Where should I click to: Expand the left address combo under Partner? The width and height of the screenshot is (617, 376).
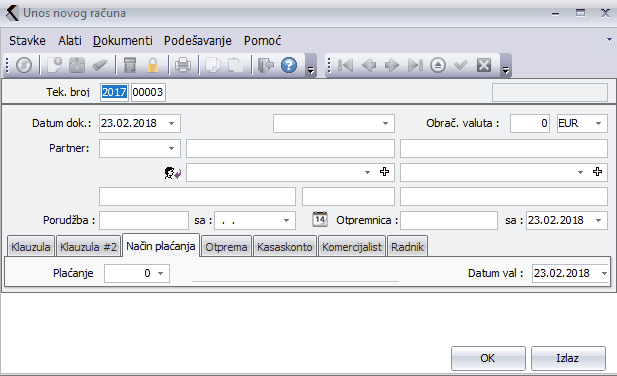[x=367, y=172]
